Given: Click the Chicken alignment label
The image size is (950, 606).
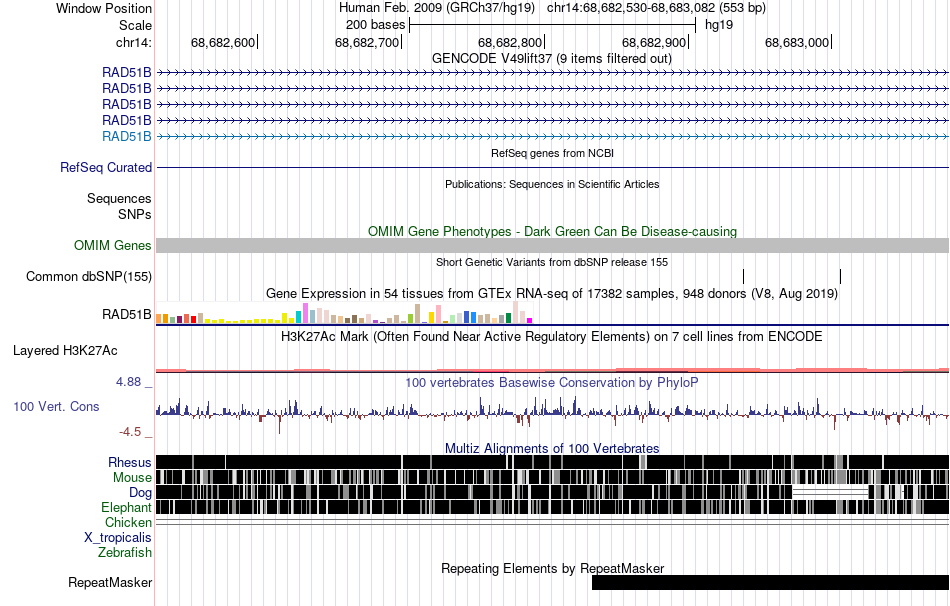Looking at the screenshot, I should coord(128,522).
